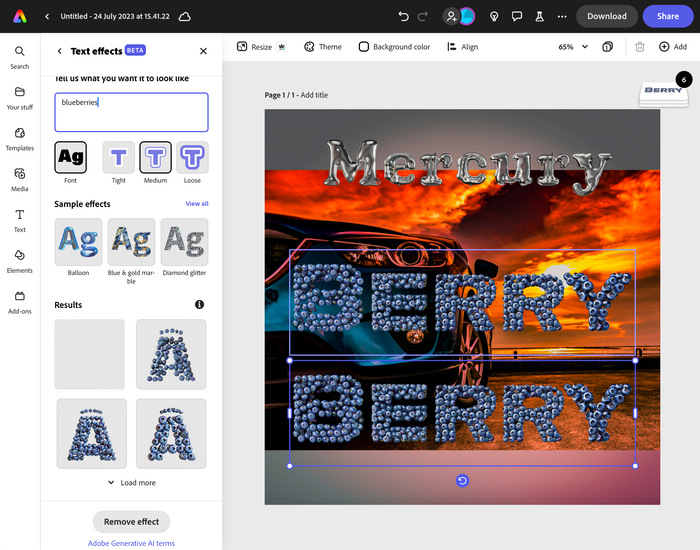
Task: Open the Templates panel
Action: coord(19,138)
